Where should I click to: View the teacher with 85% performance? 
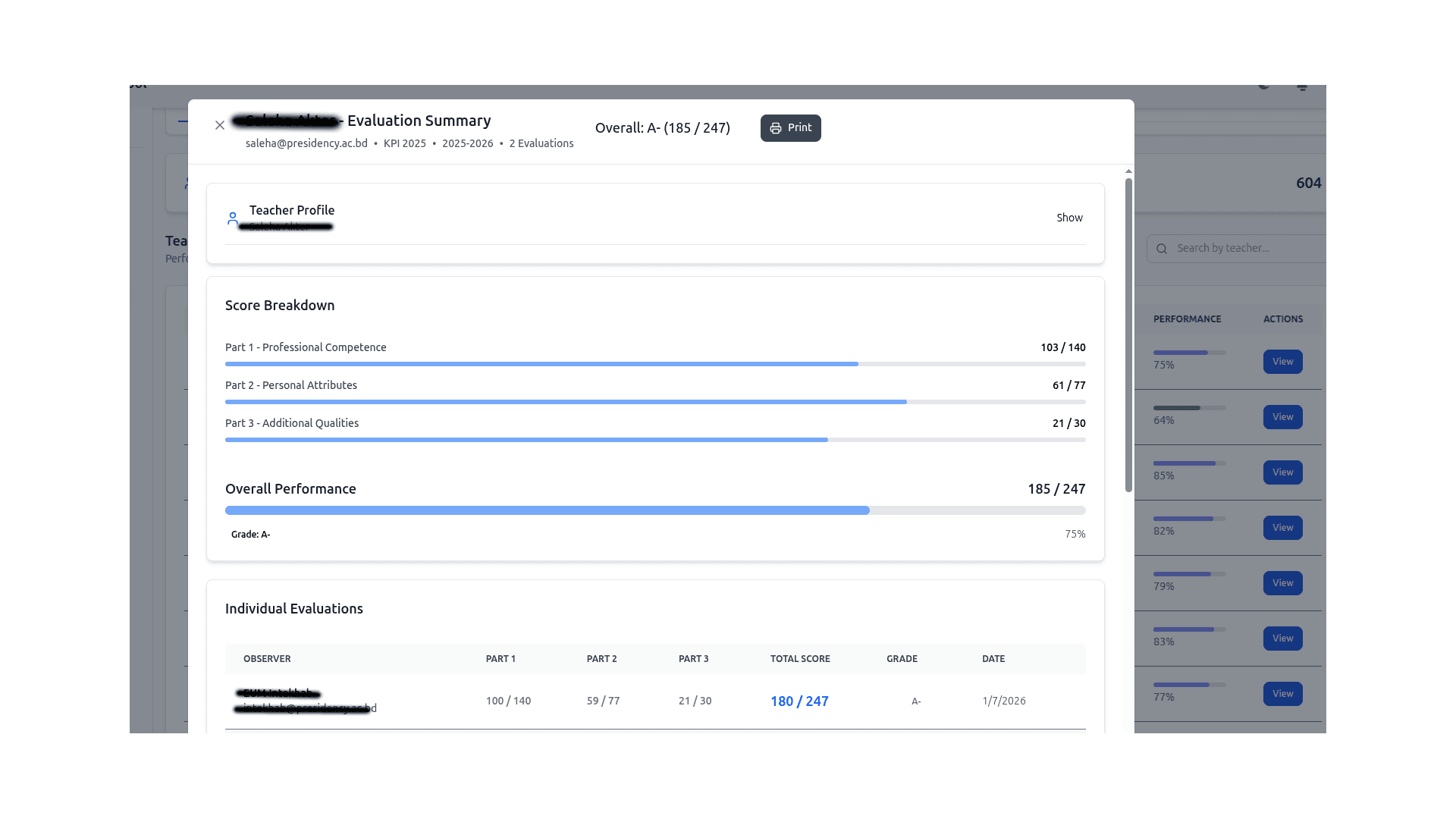(1282, 472)
